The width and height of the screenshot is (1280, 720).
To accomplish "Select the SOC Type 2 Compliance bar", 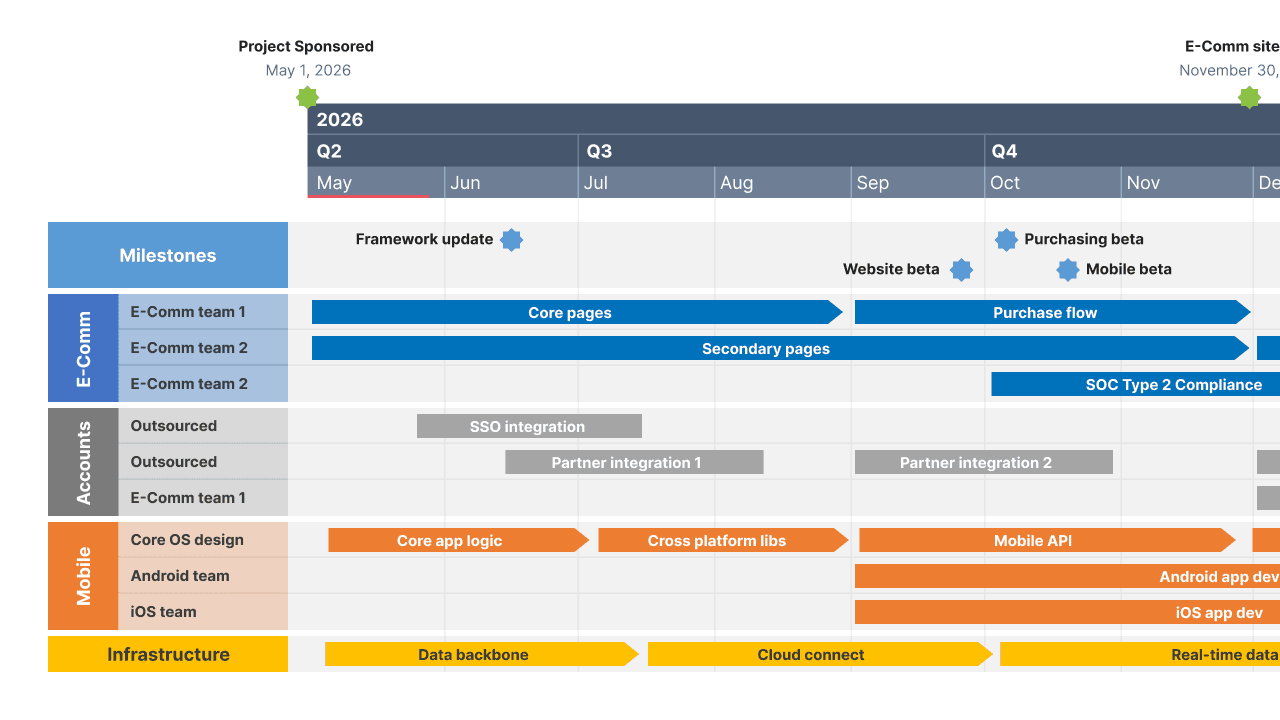I will tap(1135, 385).
